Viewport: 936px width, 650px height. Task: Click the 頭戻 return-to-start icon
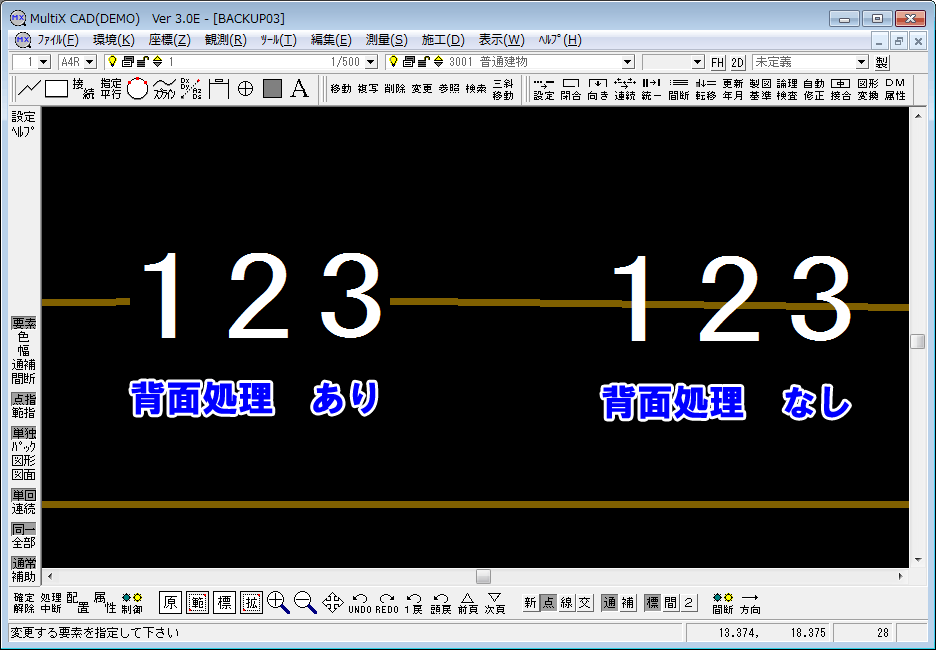coord(441,603)
